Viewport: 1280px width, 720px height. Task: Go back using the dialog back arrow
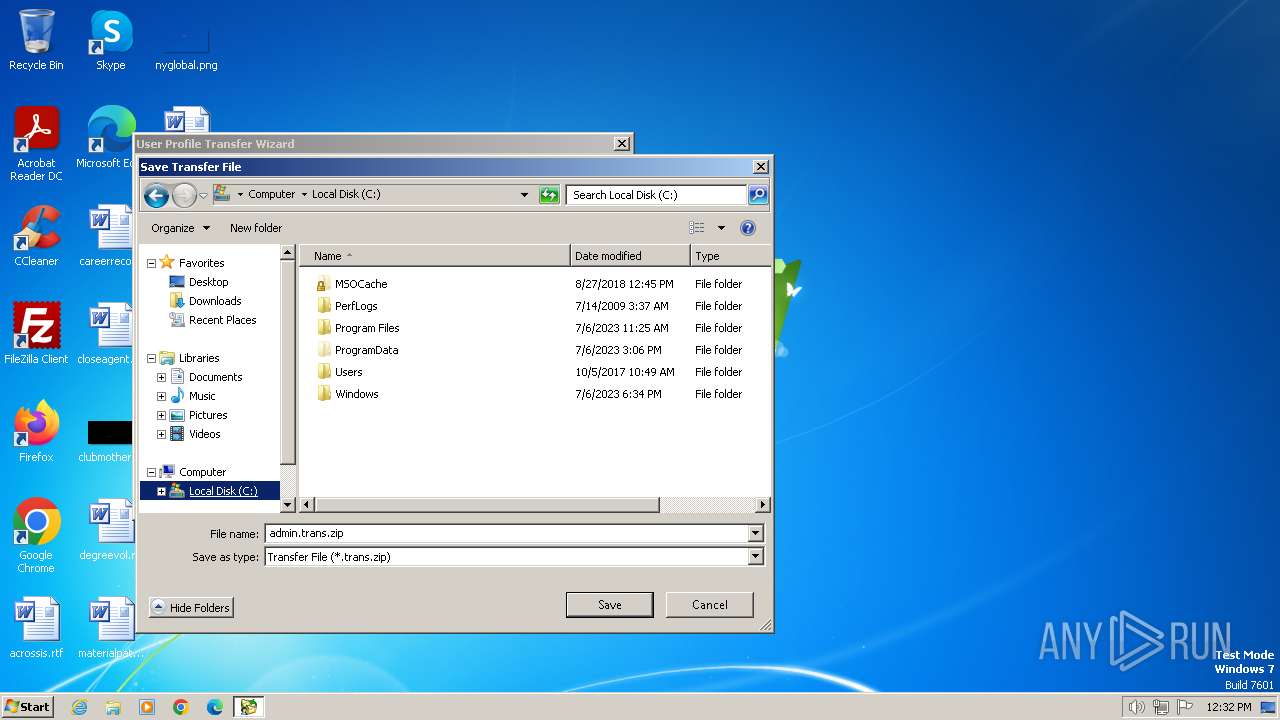[156, 195]
